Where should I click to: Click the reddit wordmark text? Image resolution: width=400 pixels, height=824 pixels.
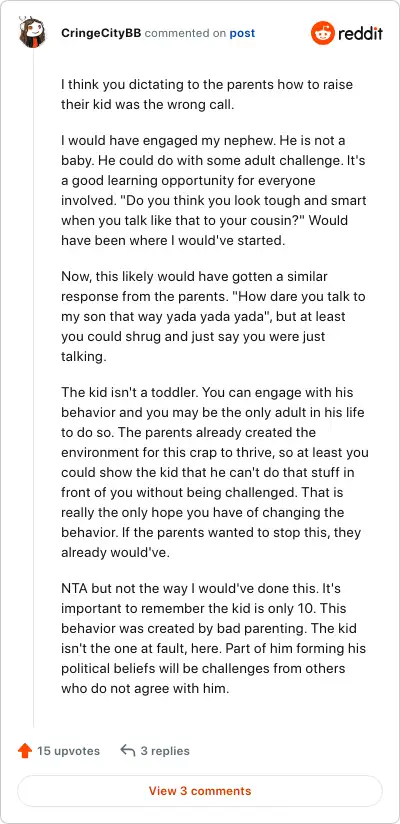click(360, 34)
